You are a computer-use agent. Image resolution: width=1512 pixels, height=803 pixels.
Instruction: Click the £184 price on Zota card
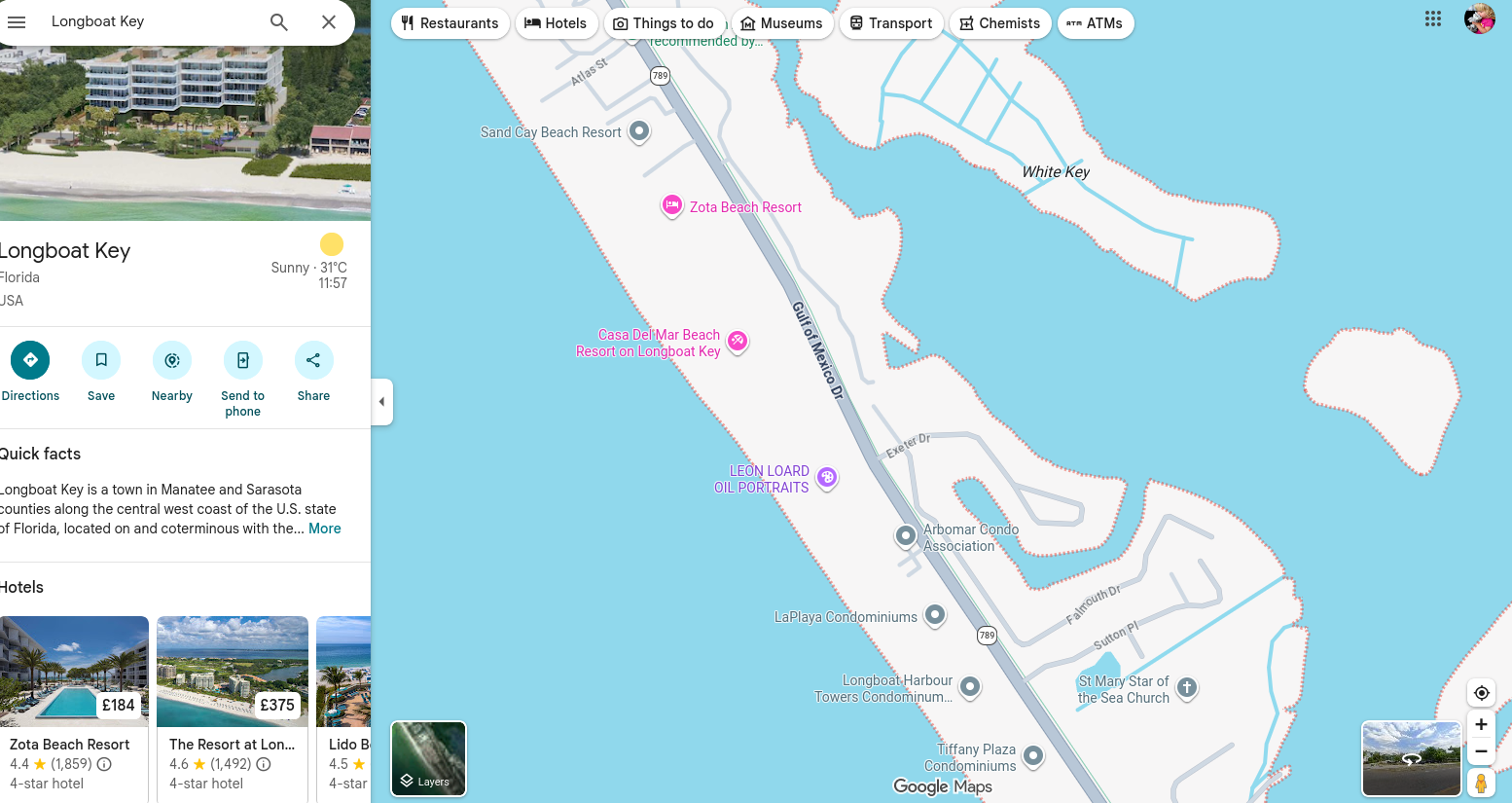pyautogui.click(x=119, y=705)
